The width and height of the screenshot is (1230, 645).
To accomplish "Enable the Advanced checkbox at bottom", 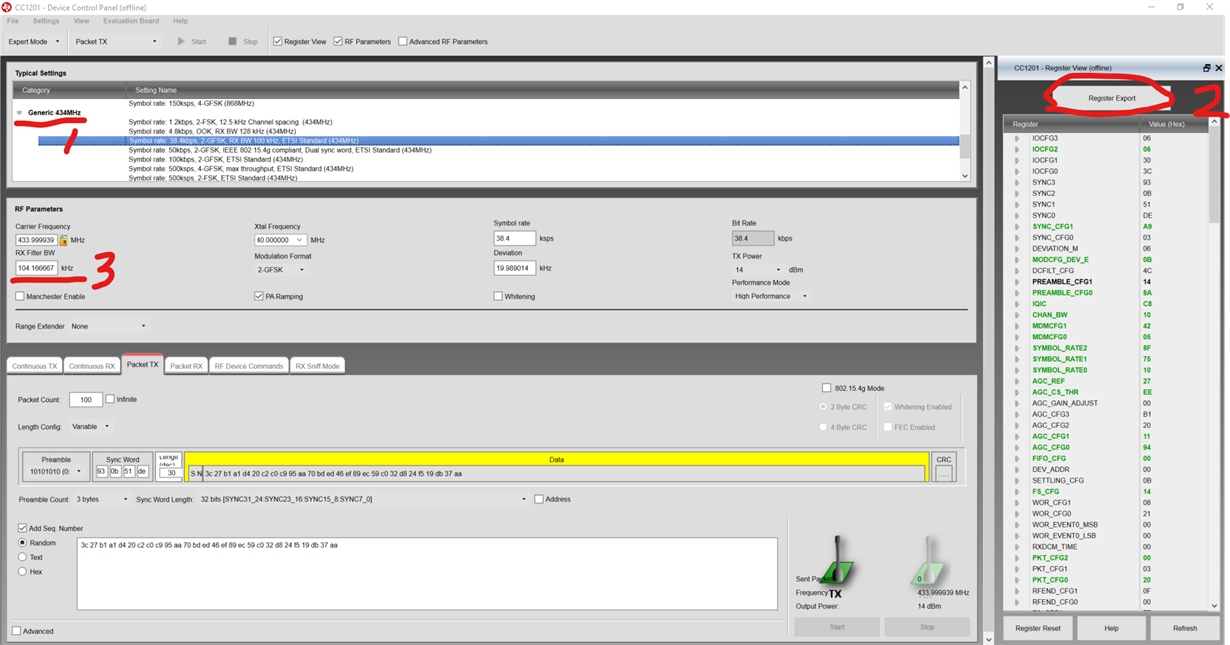I will click(x=16, y=631).
